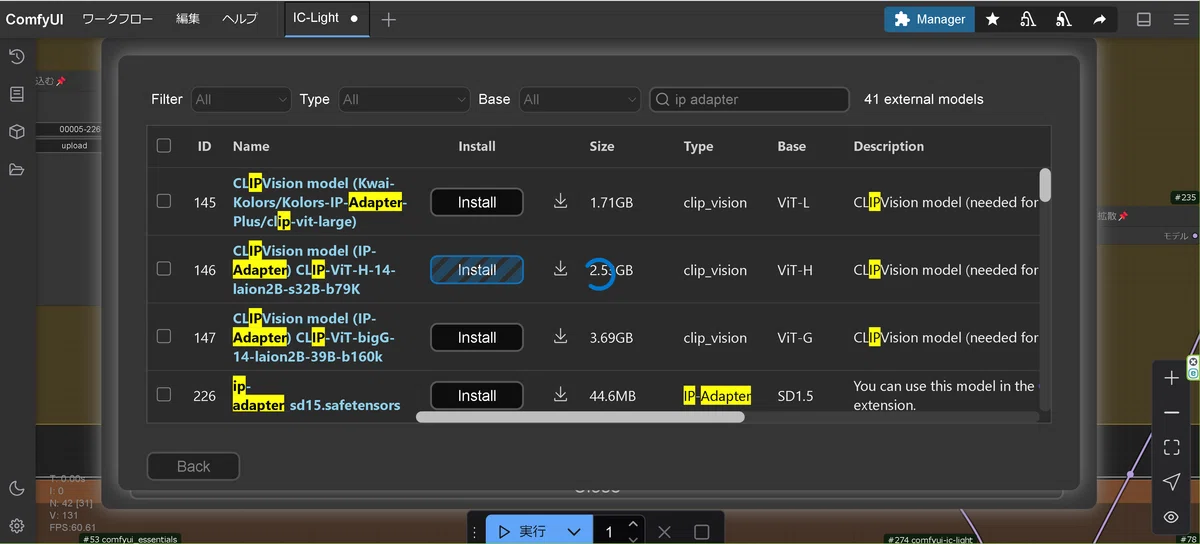Click the cancel X icon in run toolbar
Image resolution: width=1200 pixels, height=544 pixels.
tap(665, 532)
